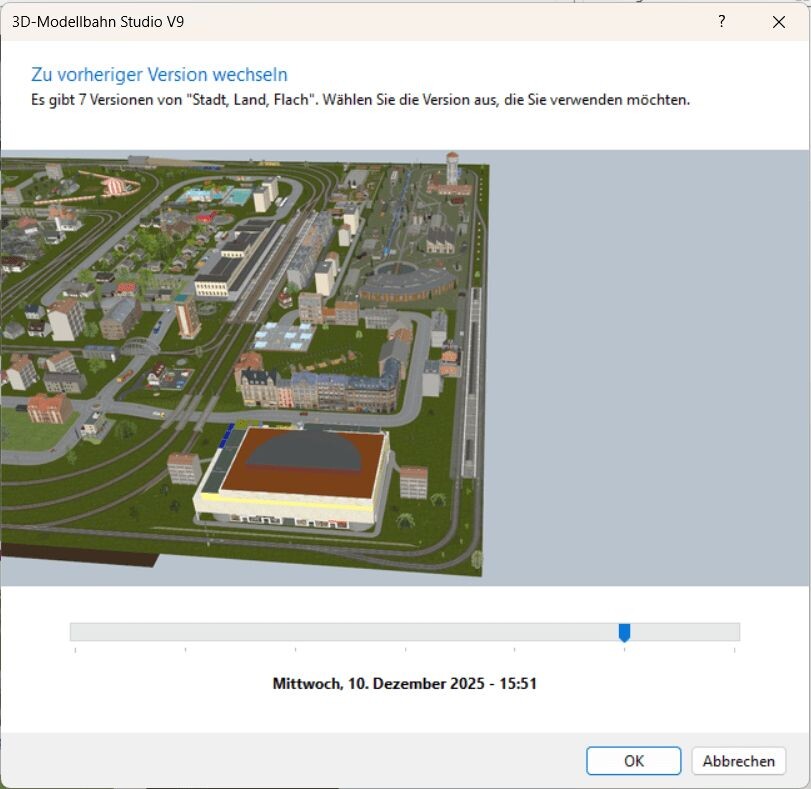Click the empty gray area right of layout

[650, 370]
